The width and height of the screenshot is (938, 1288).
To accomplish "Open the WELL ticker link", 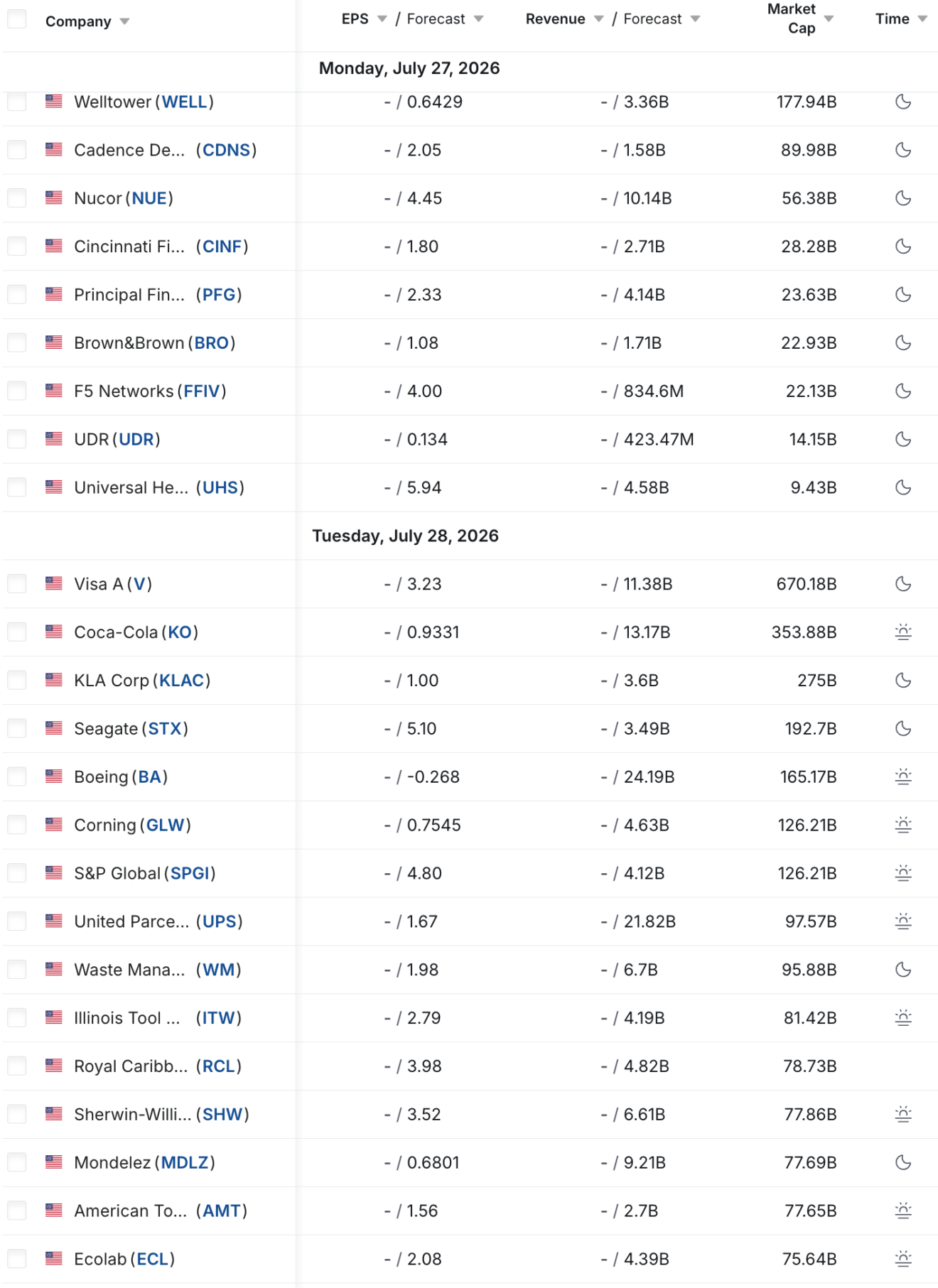I will click(185, 102).
